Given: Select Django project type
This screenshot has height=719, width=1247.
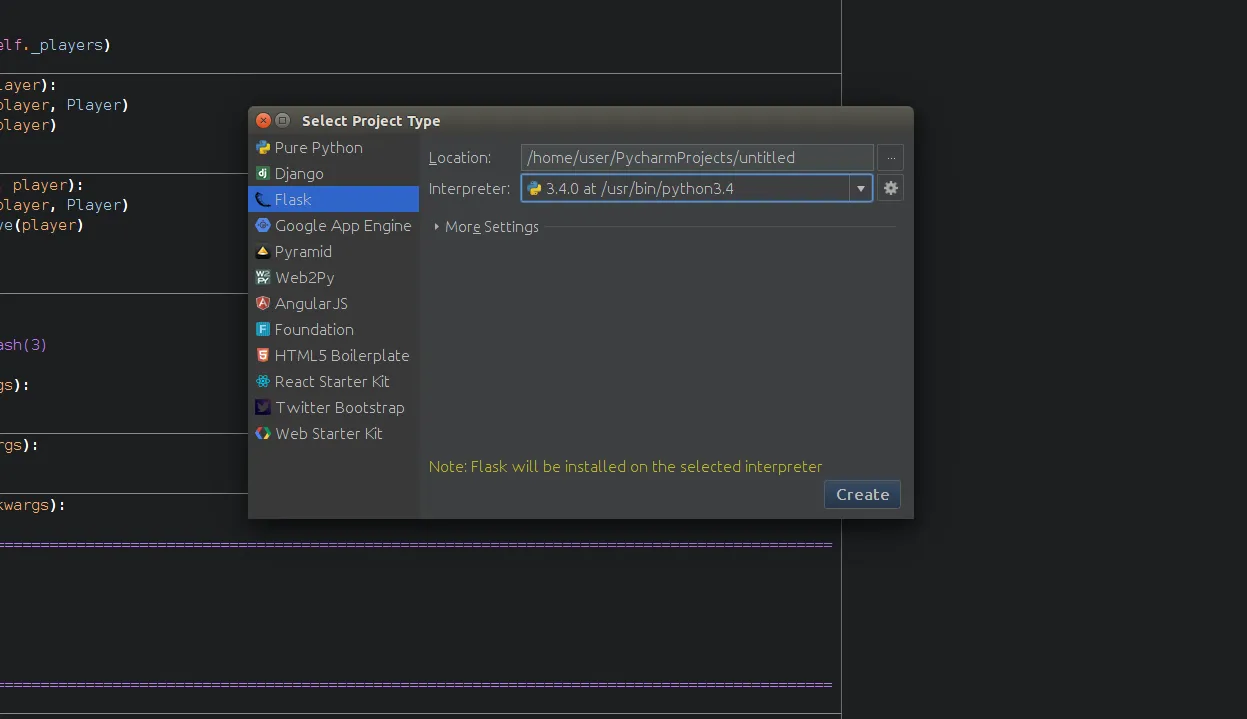Looking at the screenshot, I should (x=334, y=173).
